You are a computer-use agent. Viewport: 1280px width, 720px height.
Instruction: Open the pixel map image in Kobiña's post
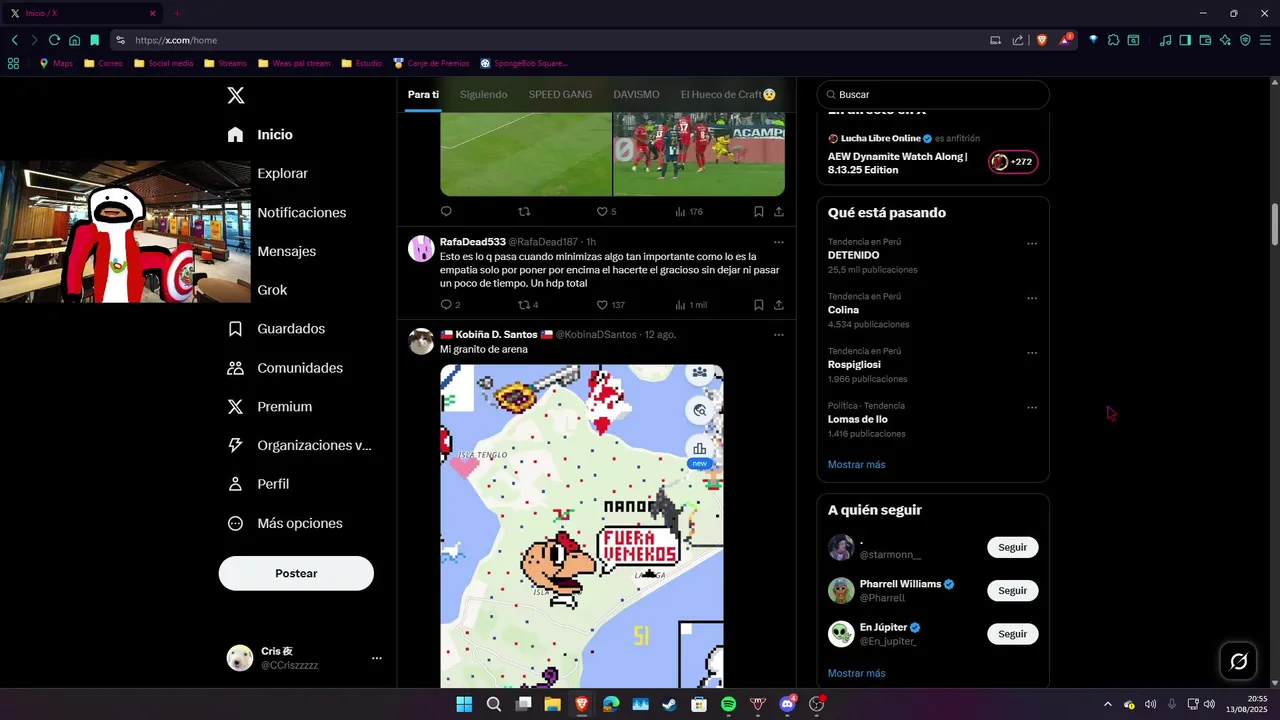[582, 526]
